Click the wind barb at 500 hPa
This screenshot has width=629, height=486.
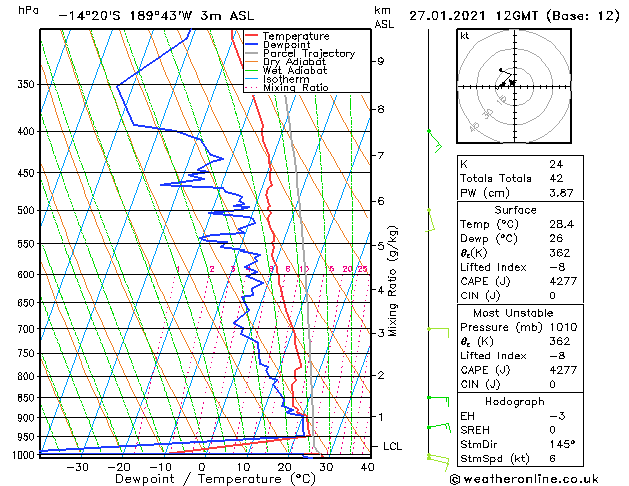coord(430,220)
